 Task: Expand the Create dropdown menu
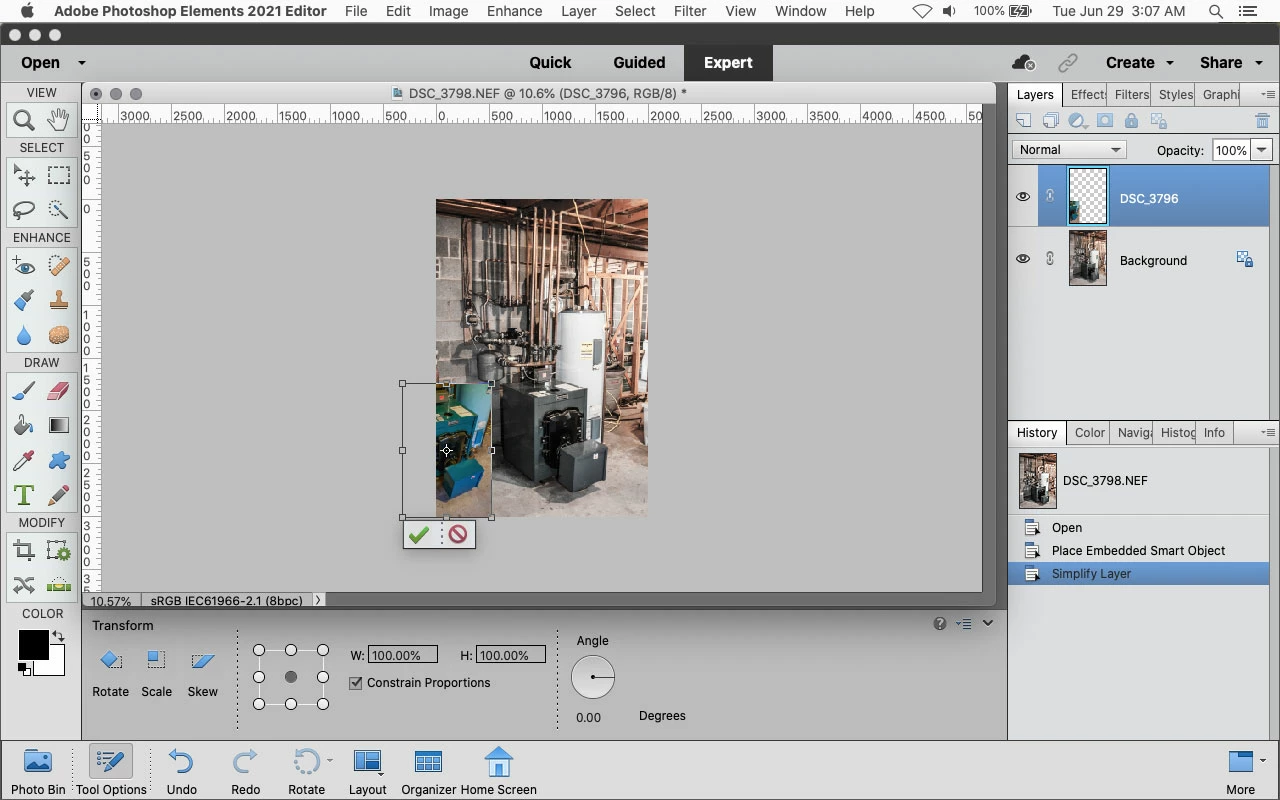coord(1139,62)
